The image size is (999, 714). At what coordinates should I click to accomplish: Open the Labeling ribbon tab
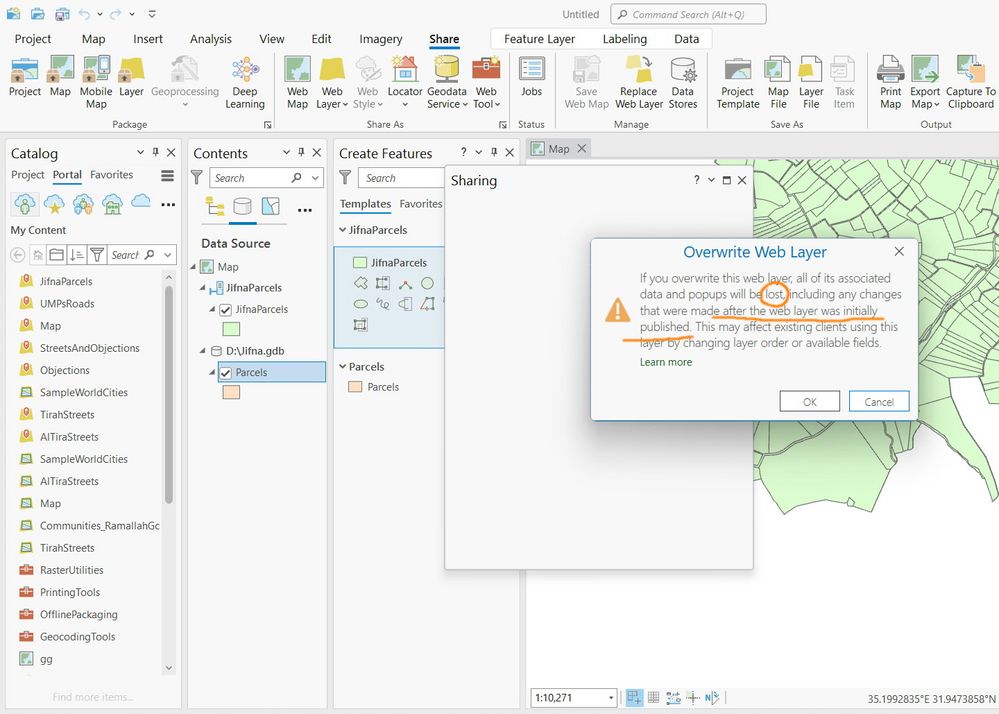point(624,39)
